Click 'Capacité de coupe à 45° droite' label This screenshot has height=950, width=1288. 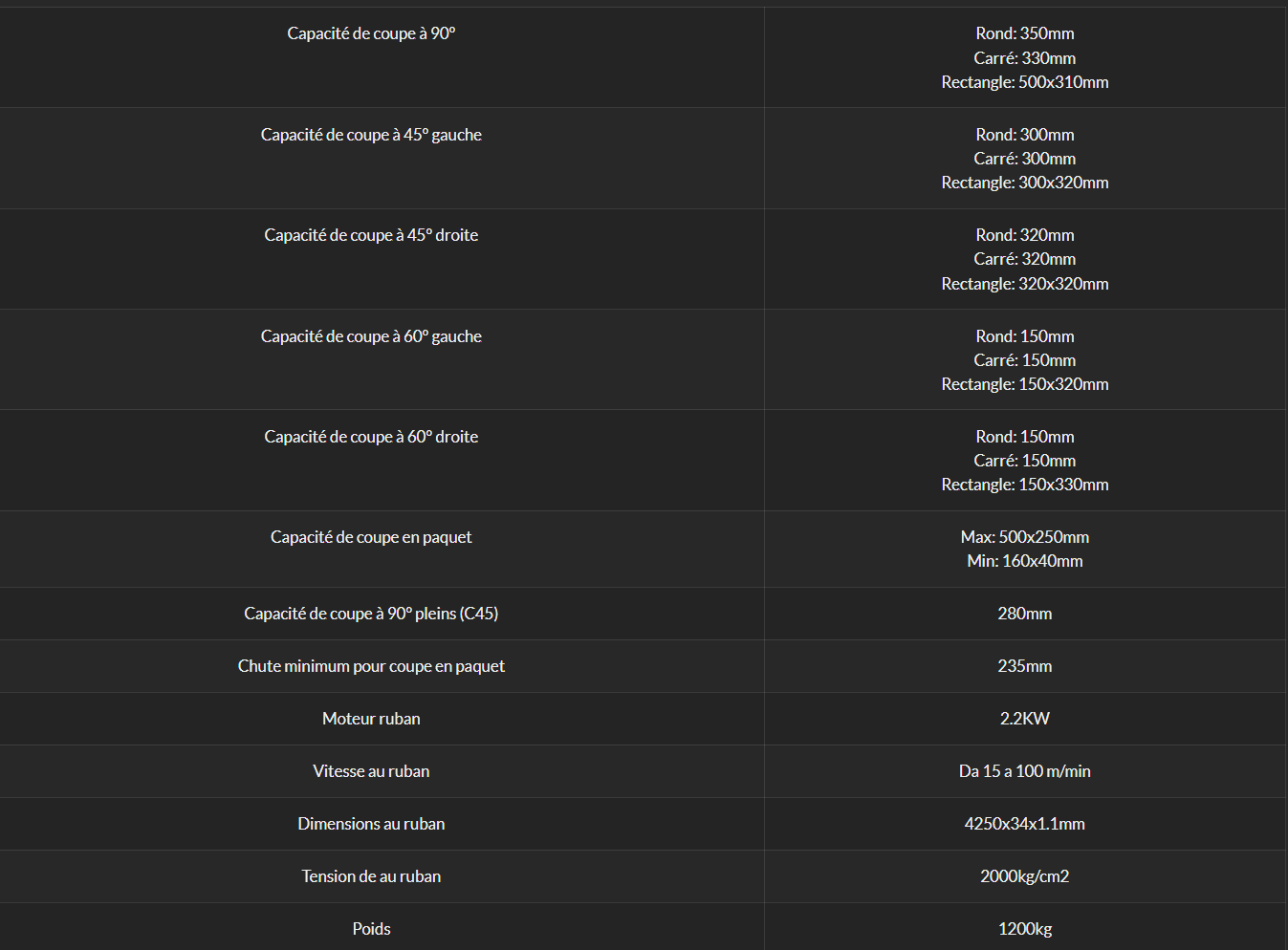tap(371, 235)
